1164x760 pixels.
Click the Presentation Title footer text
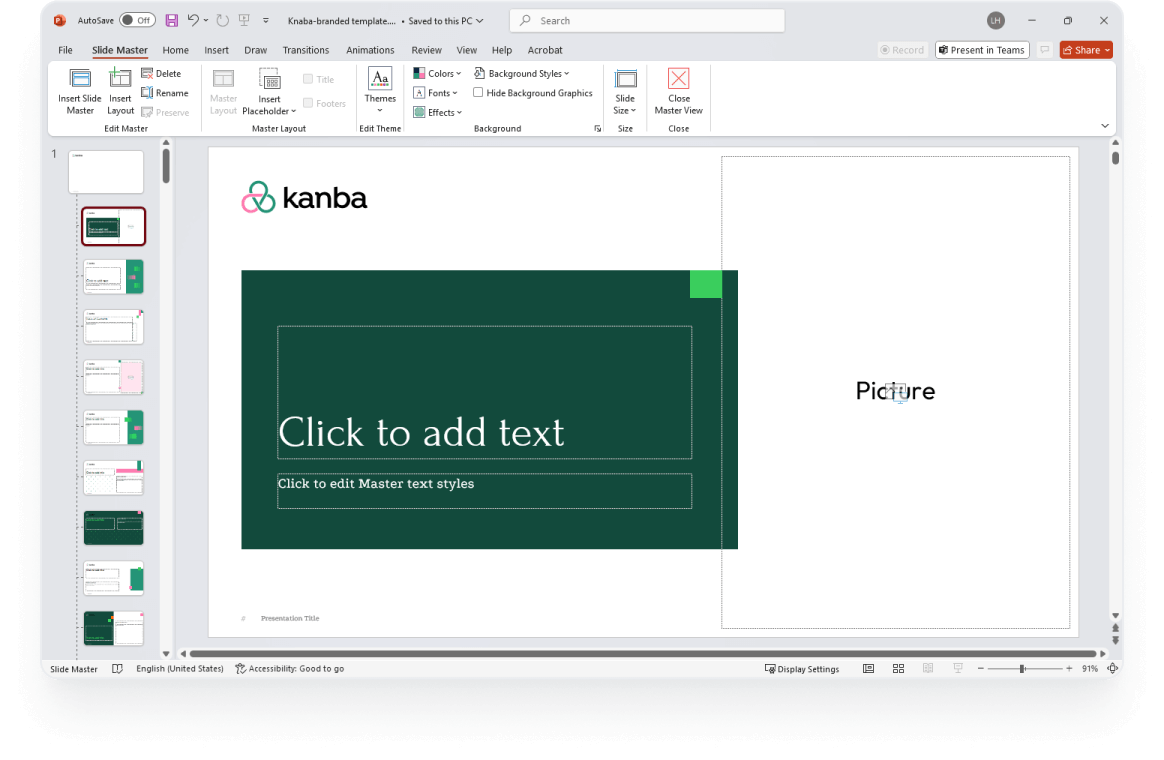[x=290, y=618]
